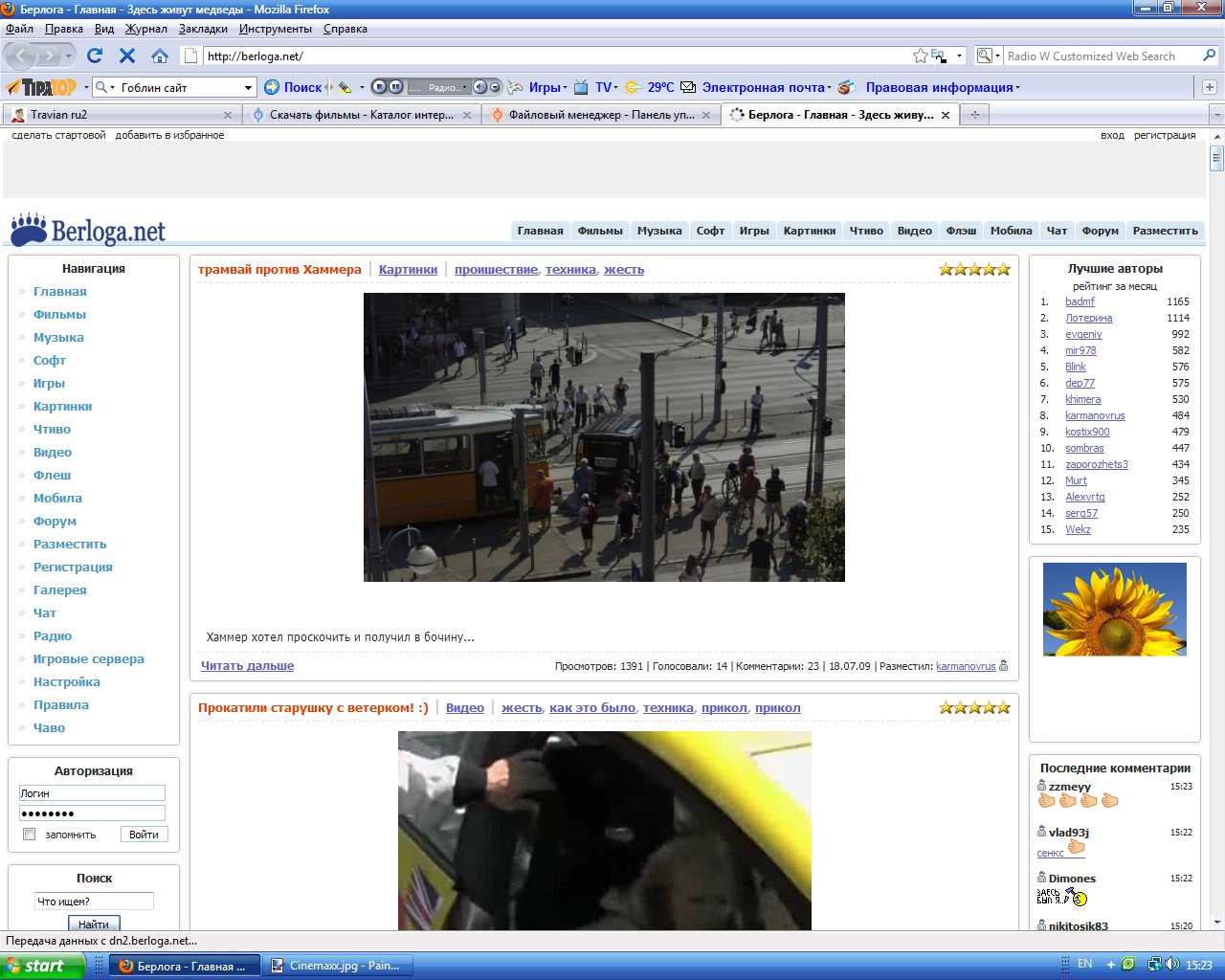Screen dimensions: 1225x980
Task: Tick the 'запомнить' checkbox
Action: point(30,835)
